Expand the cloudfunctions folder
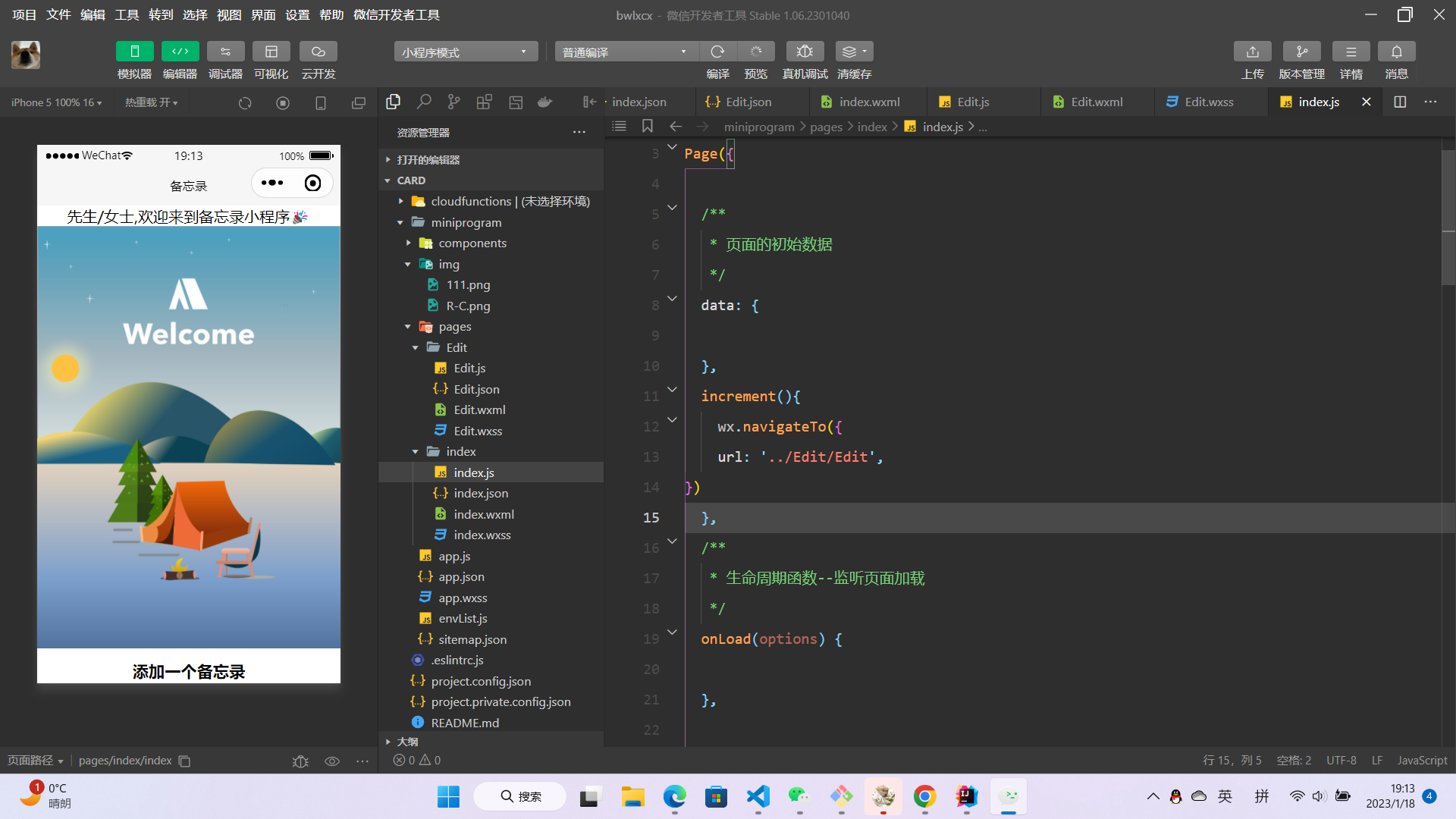 pyautogui.click(x=471, y=201)
